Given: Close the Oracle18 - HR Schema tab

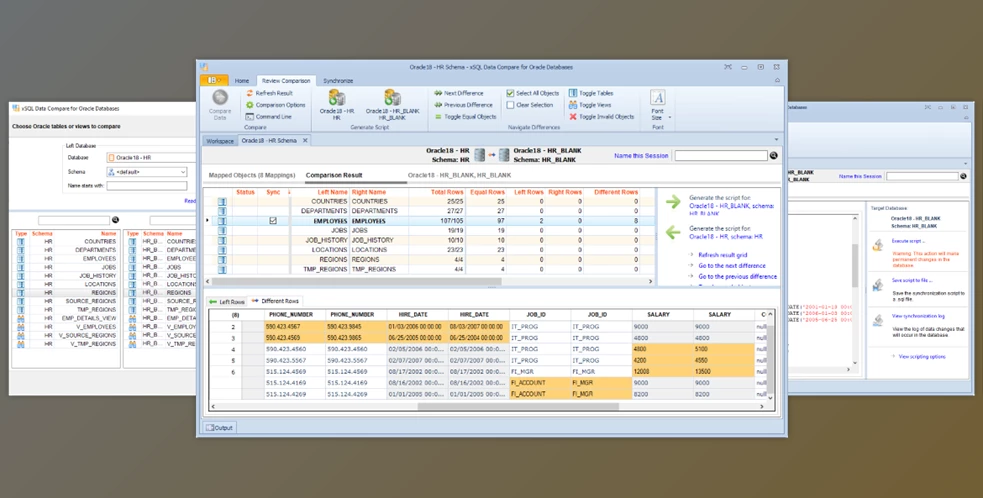Looking at the screenshot, I should [x=305, y=140].
